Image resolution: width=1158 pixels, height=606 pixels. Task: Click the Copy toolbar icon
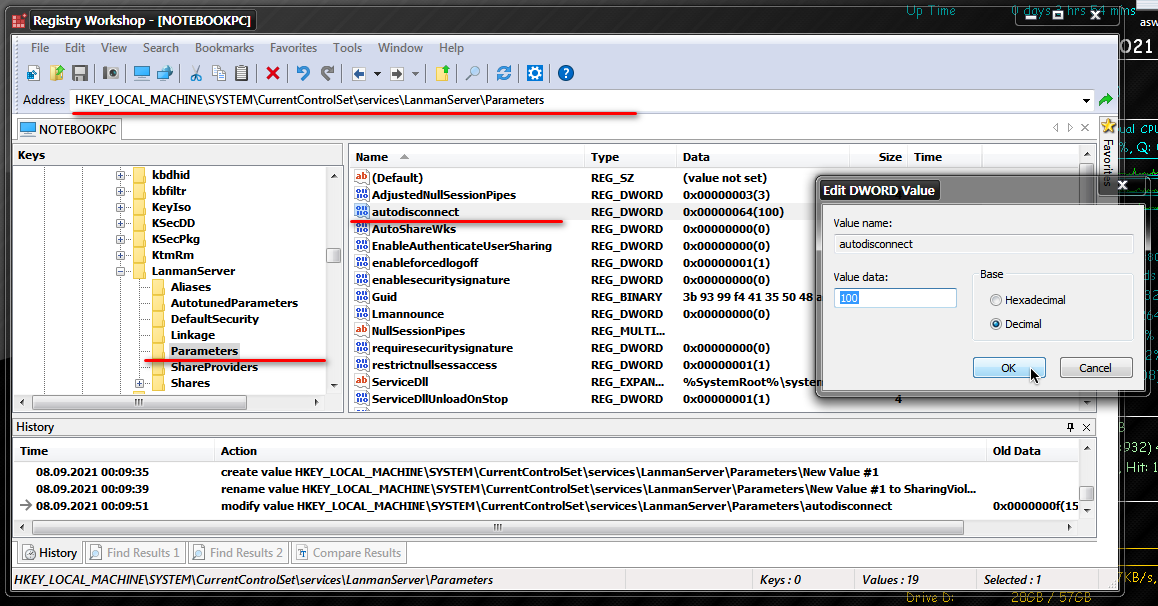coord(219,73)
